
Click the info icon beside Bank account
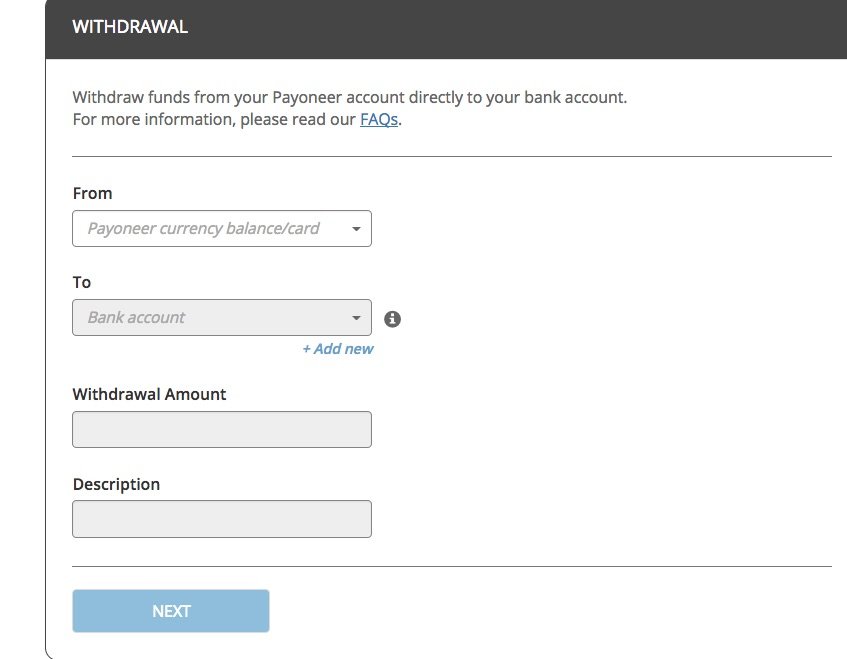point(392,319)
